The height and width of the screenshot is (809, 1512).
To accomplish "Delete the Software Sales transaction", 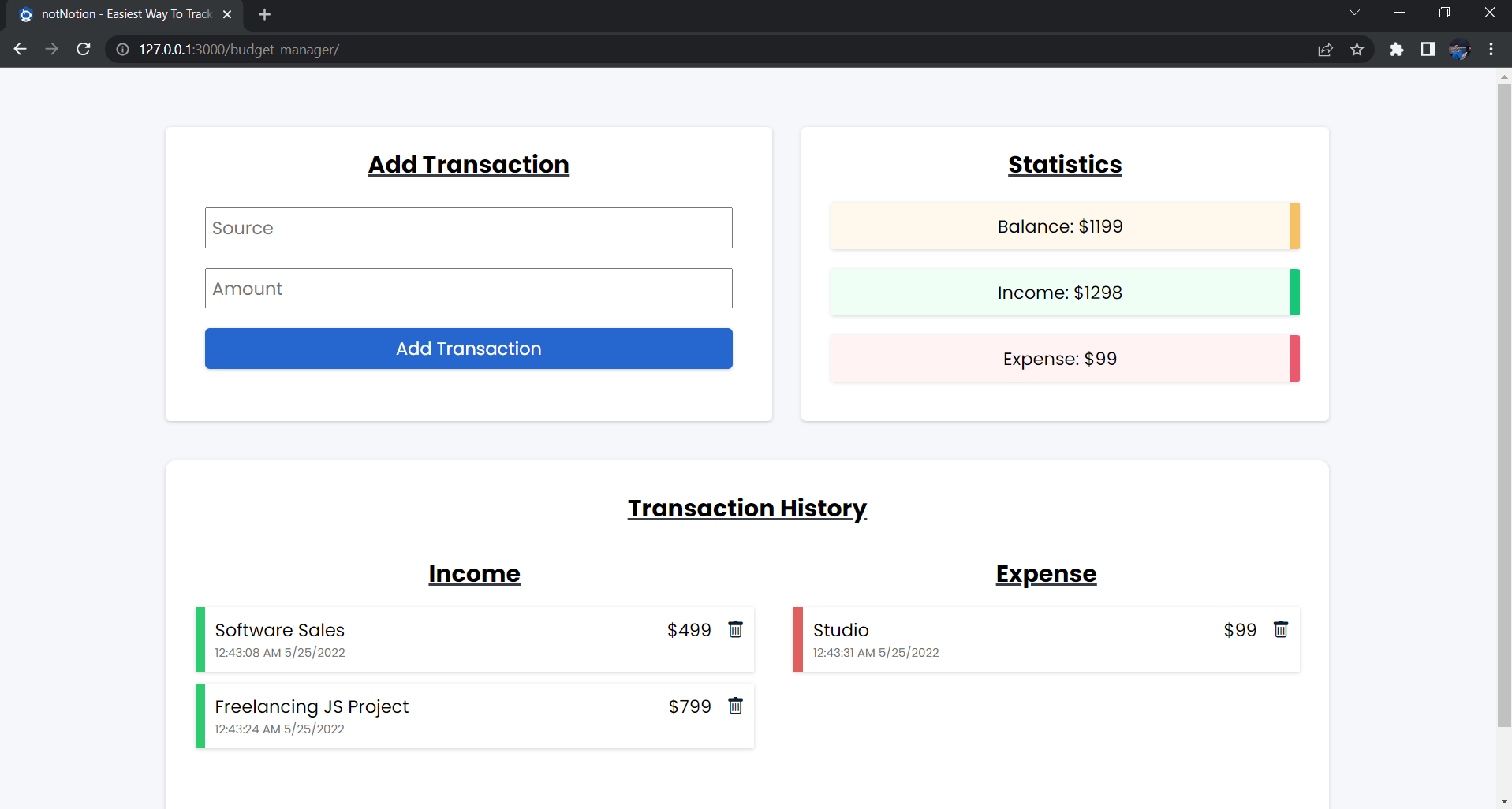I will tap(735, 629).
